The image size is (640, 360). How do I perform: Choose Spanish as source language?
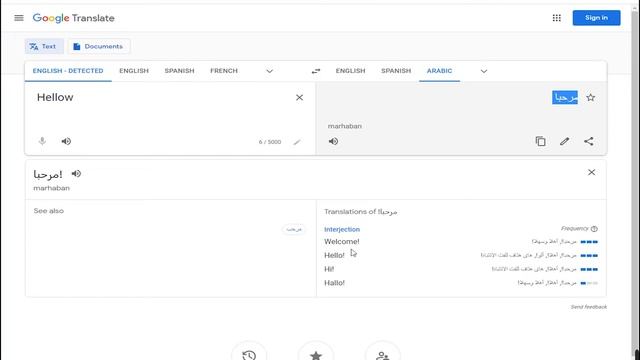179,71
